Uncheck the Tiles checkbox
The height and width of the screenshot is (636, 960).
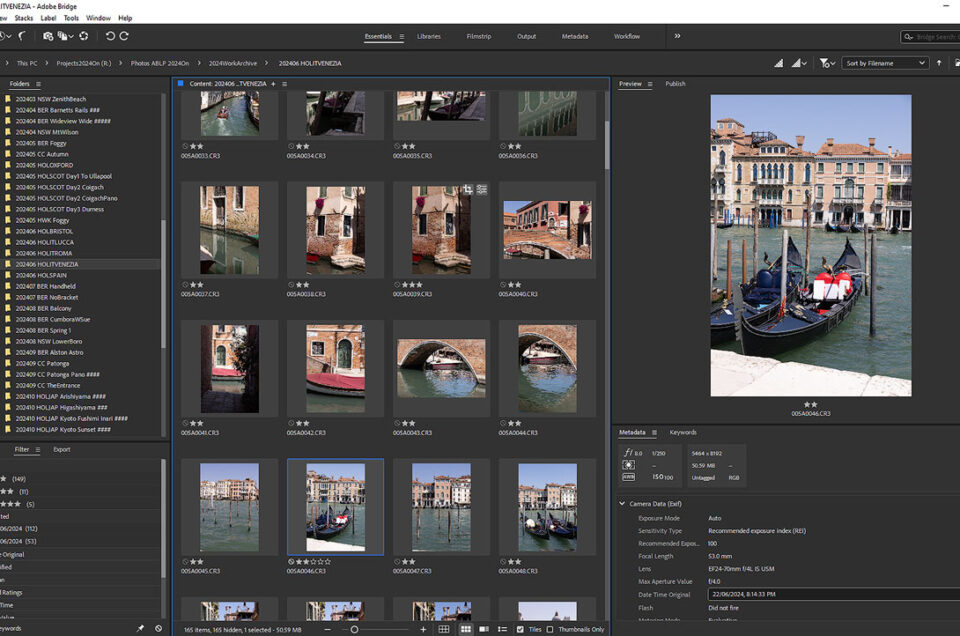(x=520, y=629)
